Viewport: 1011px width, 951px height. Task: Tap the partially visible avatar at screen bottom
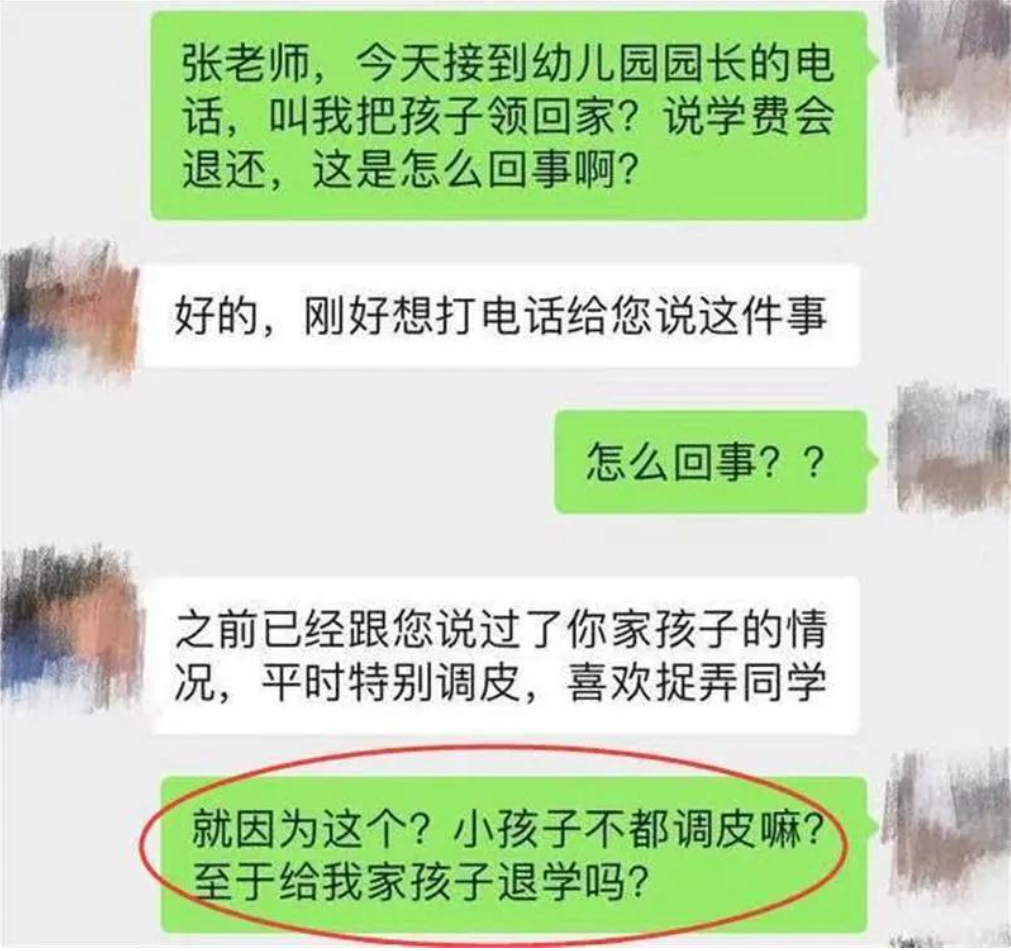pyautogui.click(x=948, y=941)
